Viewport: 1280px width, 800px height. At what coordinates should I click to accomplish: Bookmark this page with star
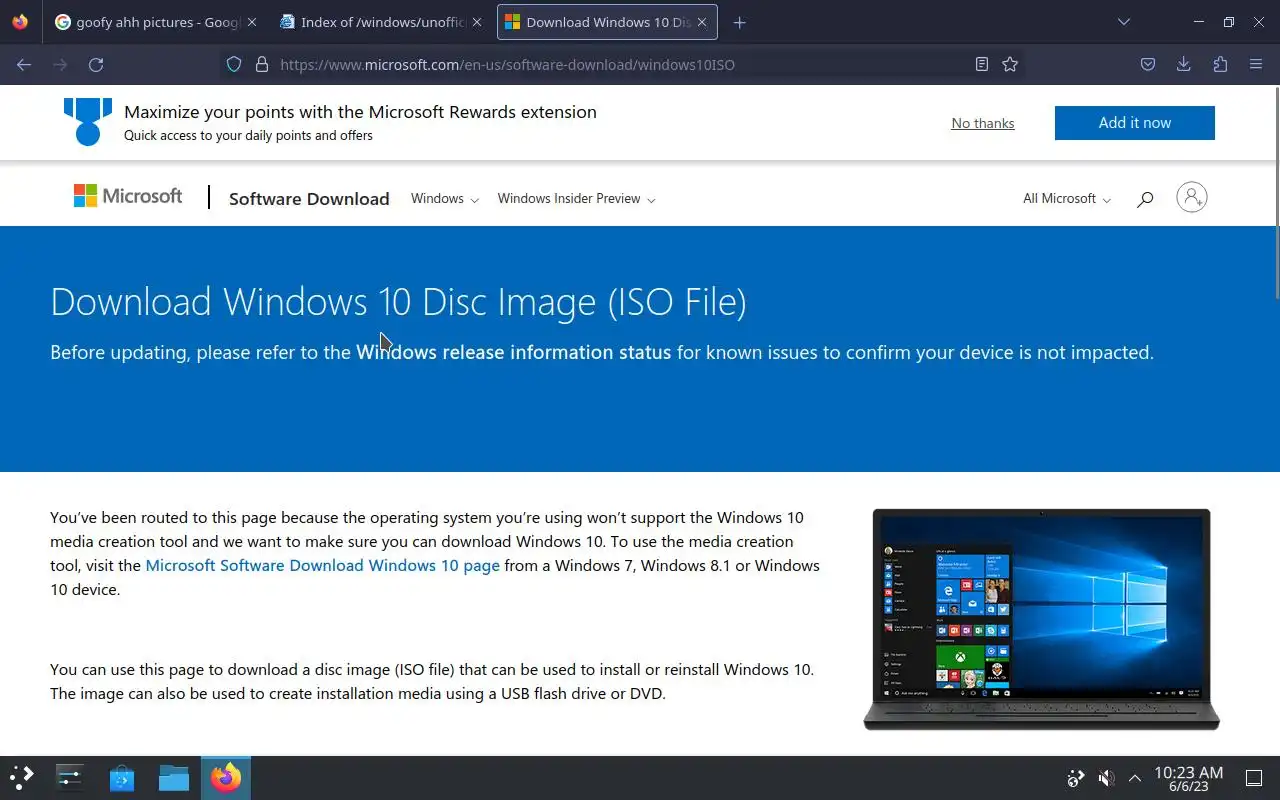[1010, 64]
